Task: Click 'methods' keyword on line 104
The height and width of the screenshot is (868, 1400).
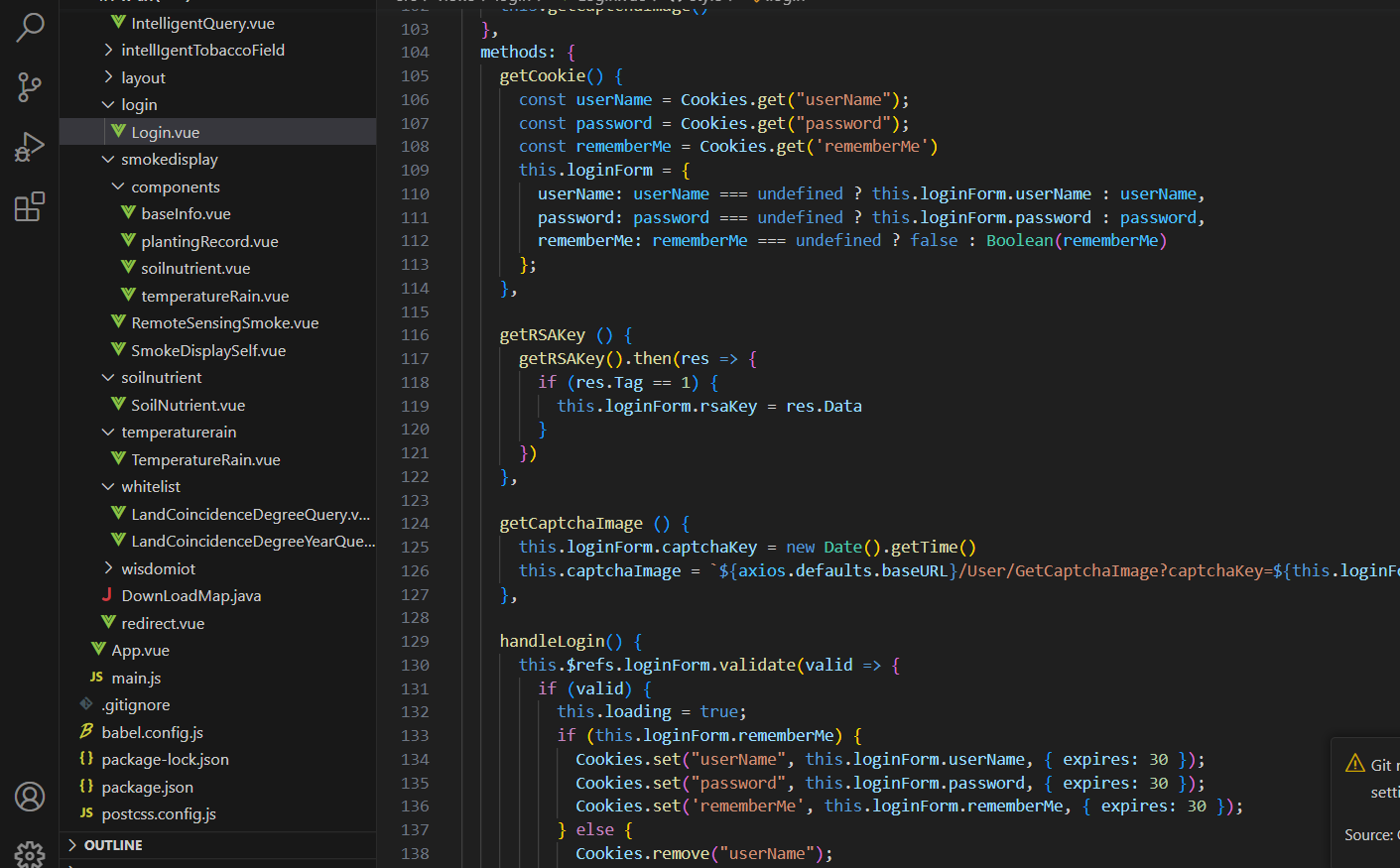Action: click(513, 52)
